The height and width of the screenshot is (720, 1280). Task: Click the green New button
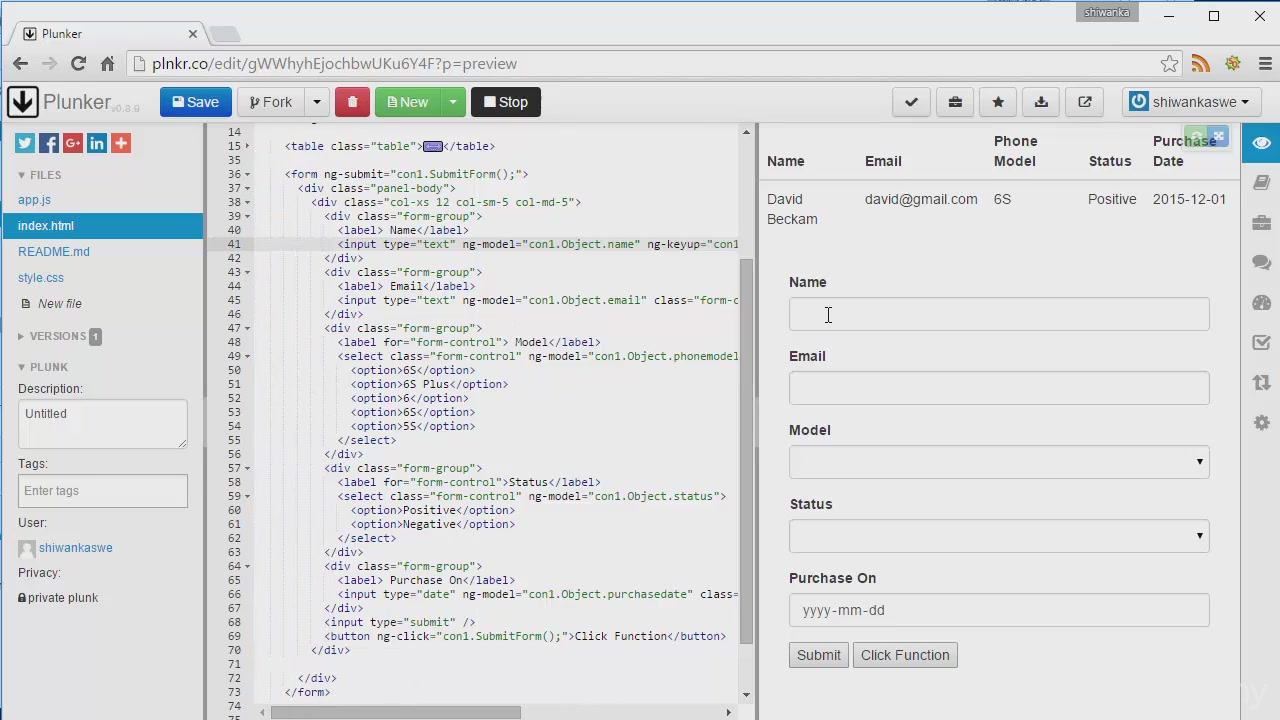407,102
